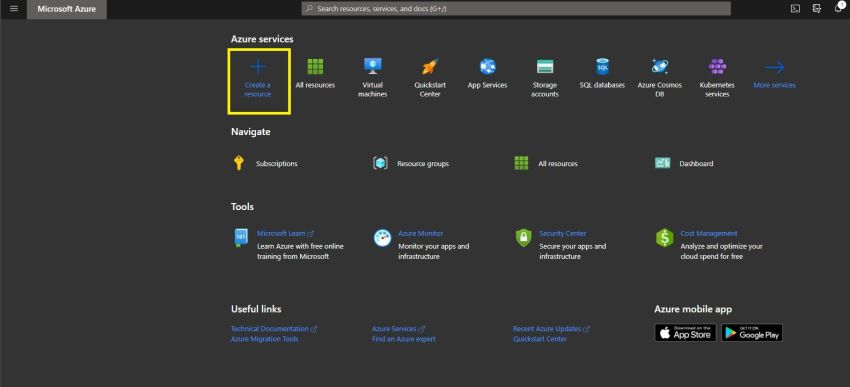Image resolution: width=850 pixels, height=387 pixels.
Task: Click the Kubernetes services text label
Action: pos(717,89)
